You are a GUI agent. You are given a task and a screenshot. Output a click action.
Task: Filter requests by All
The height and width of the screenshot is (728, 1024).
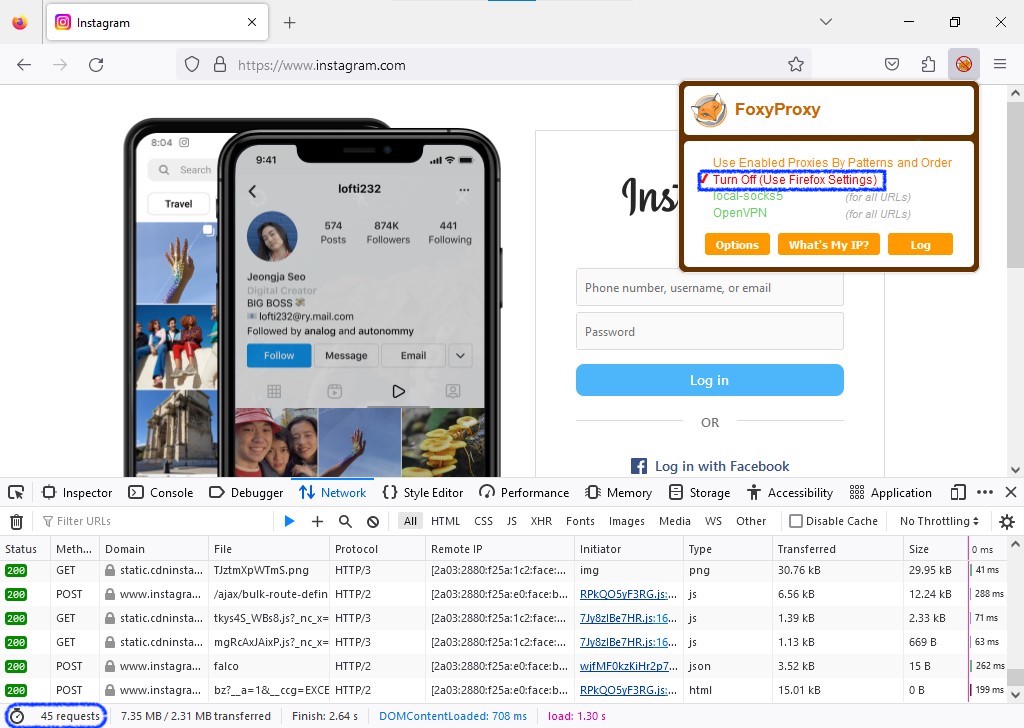pos(410,521)
